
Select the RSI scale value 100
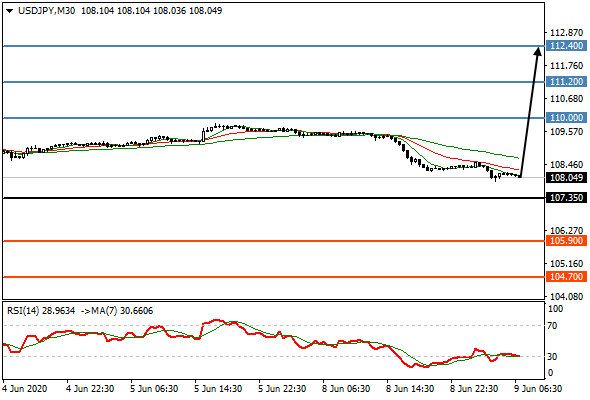pyautogui.click(x=556, y=309)
